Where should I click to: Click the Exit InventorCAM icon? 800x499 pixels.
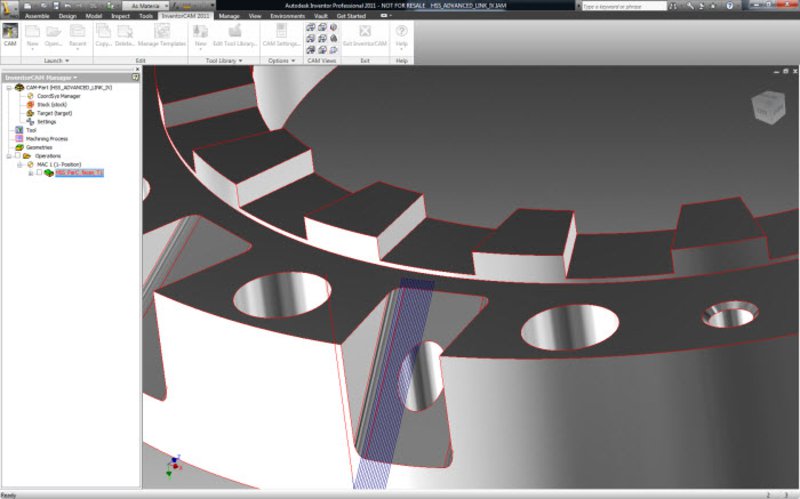tap(365, 32)
